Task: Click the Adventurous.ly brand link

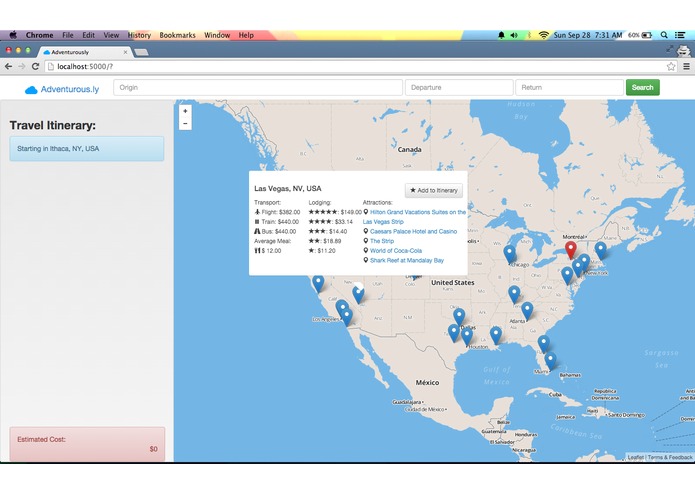Action: [70, 89]
